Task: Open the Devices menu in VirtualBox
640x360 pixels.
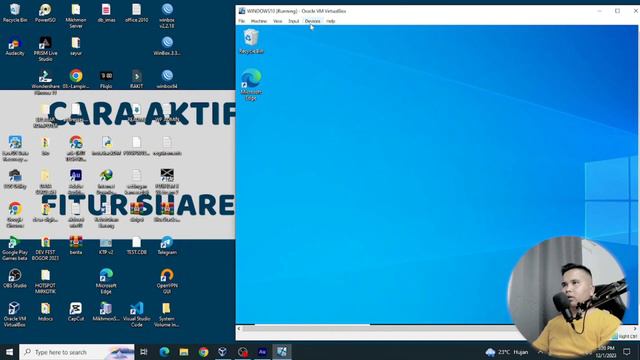Action: (312, 21)
